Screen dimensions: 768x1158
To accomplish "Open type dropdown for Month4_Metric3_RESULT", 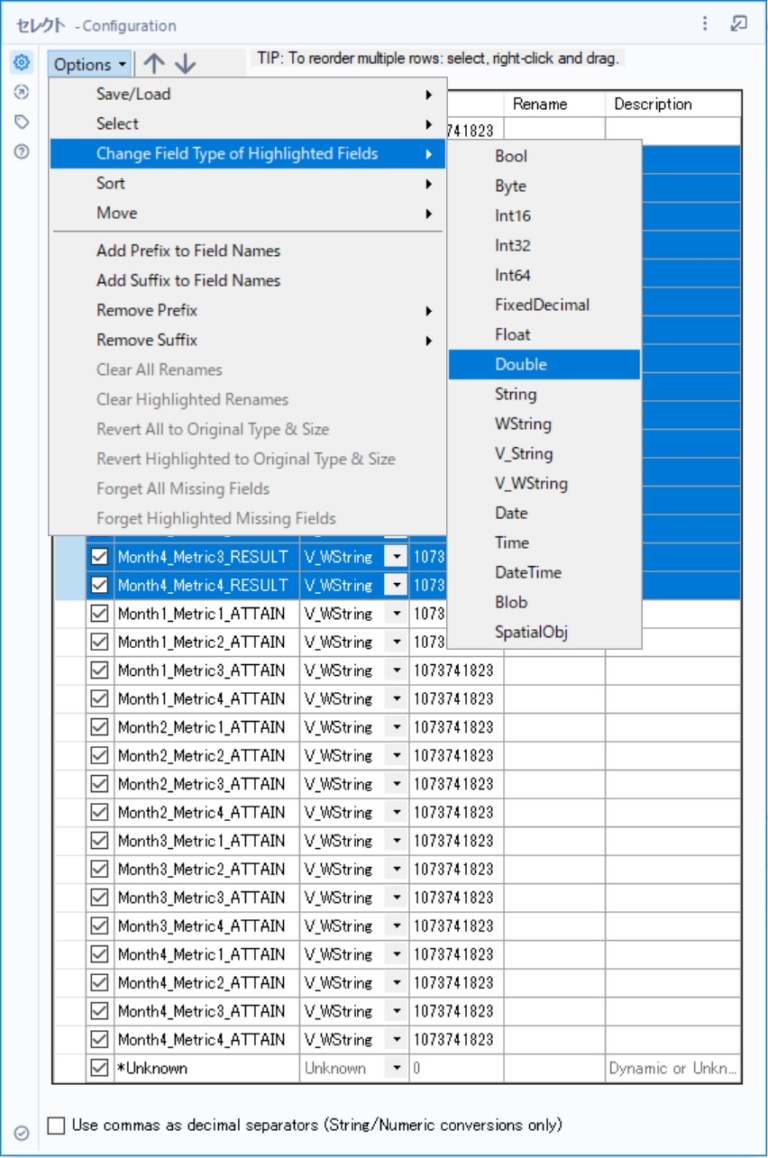I will [397, 557].
